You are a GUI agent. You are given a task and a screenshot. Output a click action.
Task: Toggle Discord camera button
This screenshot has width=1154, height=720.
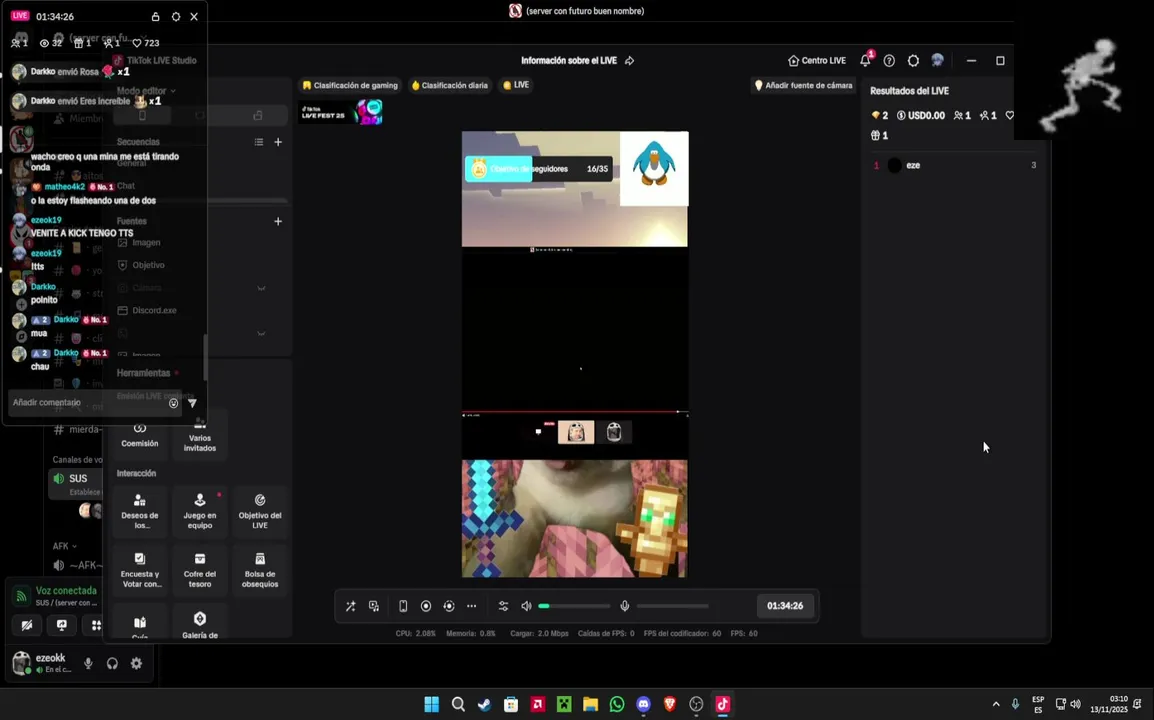(x=26, y=625)
